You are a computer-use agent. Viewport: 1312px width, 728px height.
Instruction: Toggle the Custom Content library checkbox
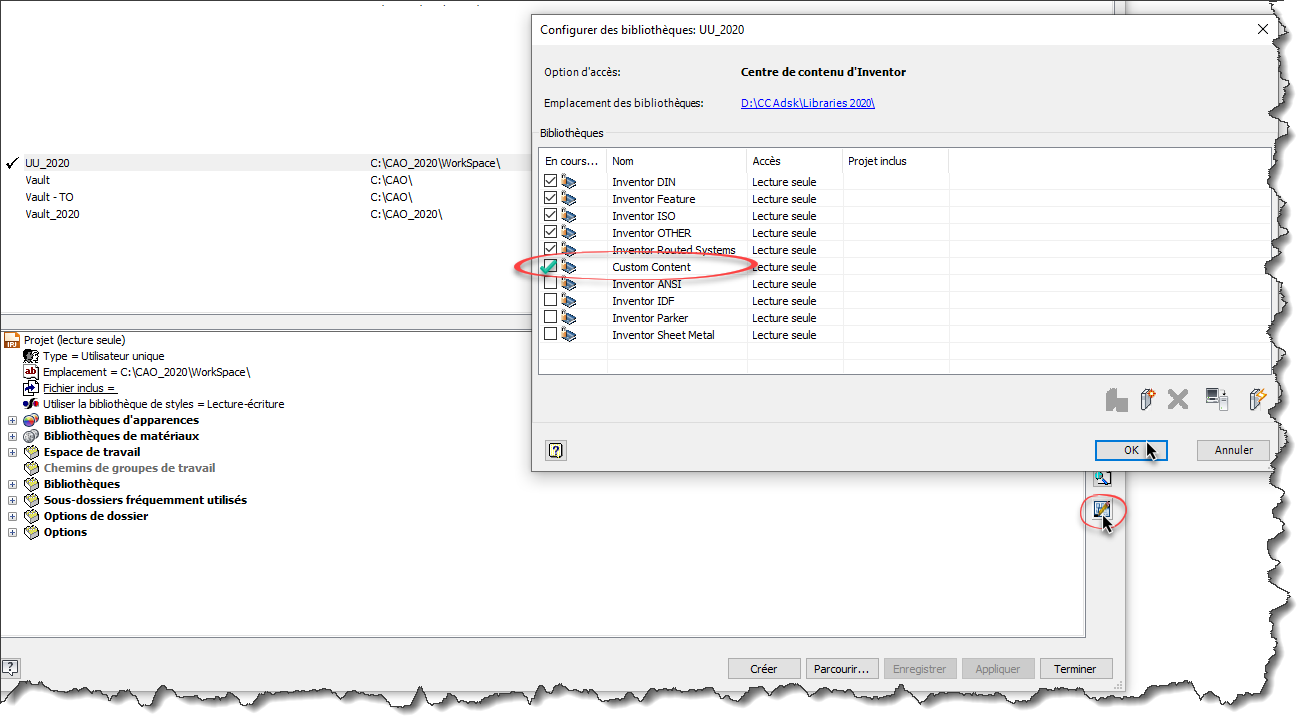[x=550, y=267]
